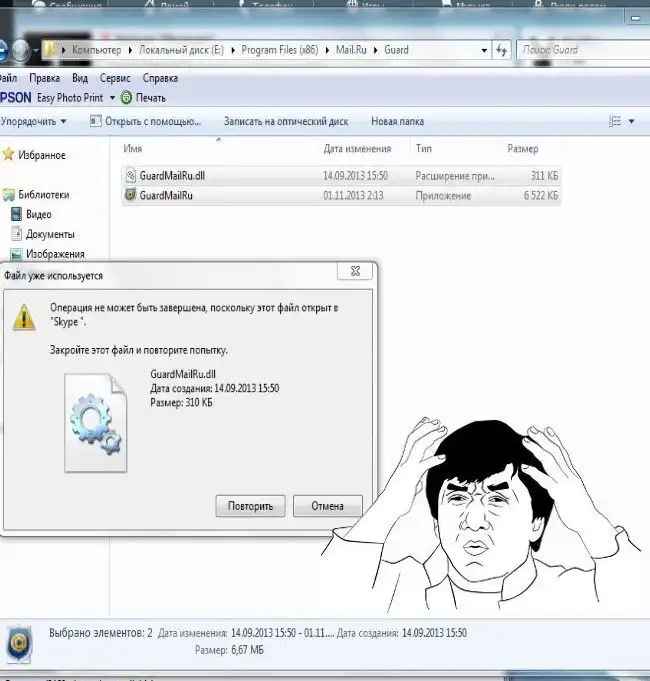Screen dimensions: 650x681
Task: Click the view options icon in toolbar
Action: point(614,121)
